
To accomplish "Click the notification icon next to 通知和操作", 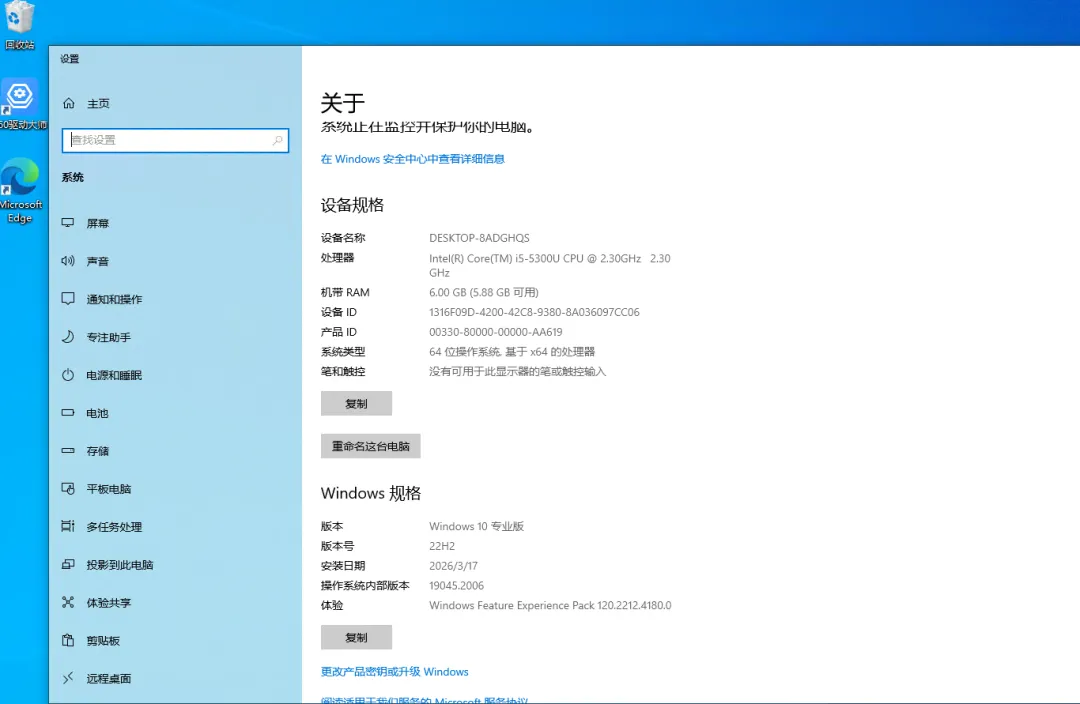I will 68,299.
